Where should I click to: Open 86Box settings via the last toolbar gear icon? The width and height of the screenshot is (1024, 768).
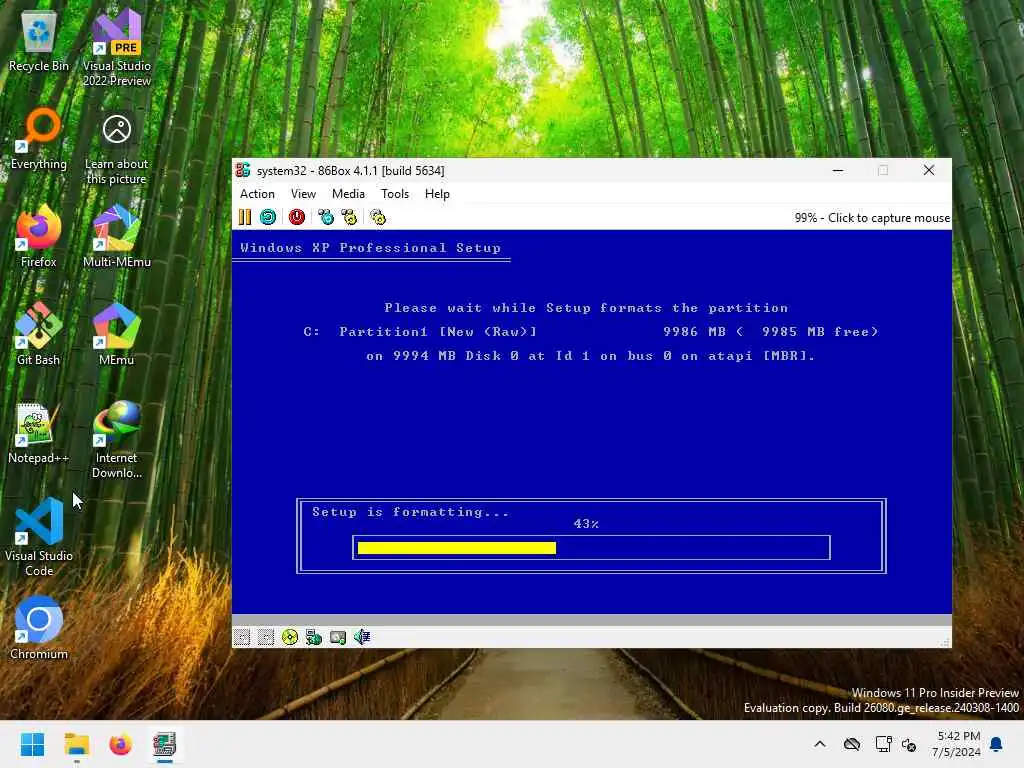(378, 217)
